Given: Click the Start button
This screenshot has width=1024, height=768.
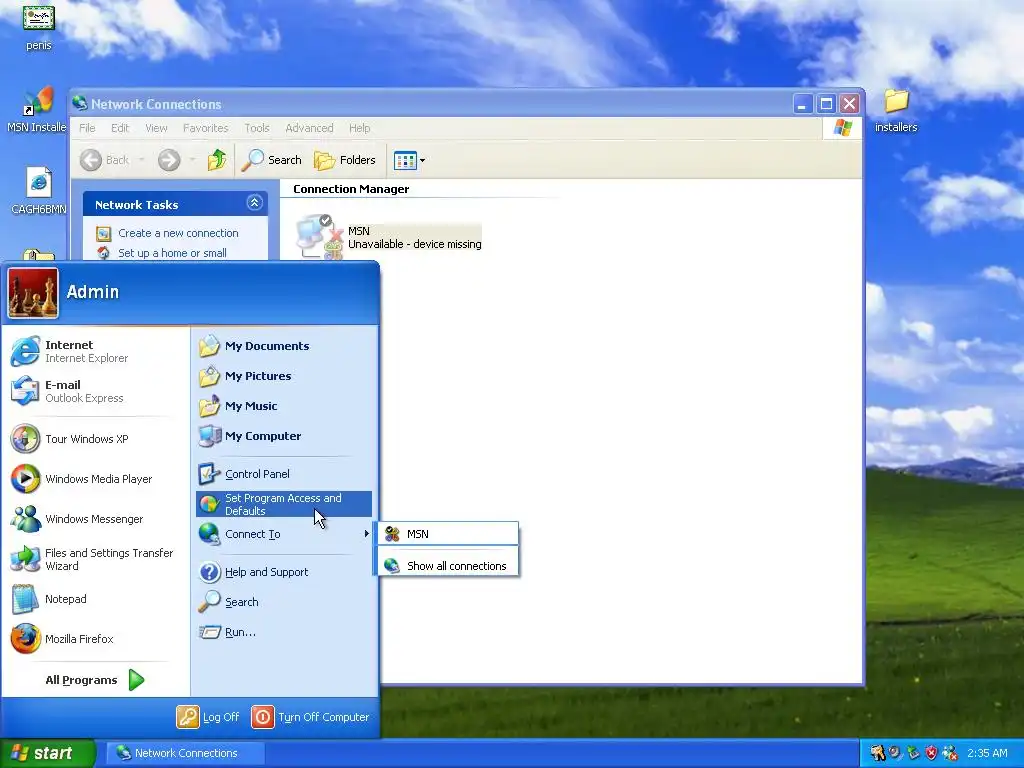Looking at the screenshot, I should (x=48, y=753).
